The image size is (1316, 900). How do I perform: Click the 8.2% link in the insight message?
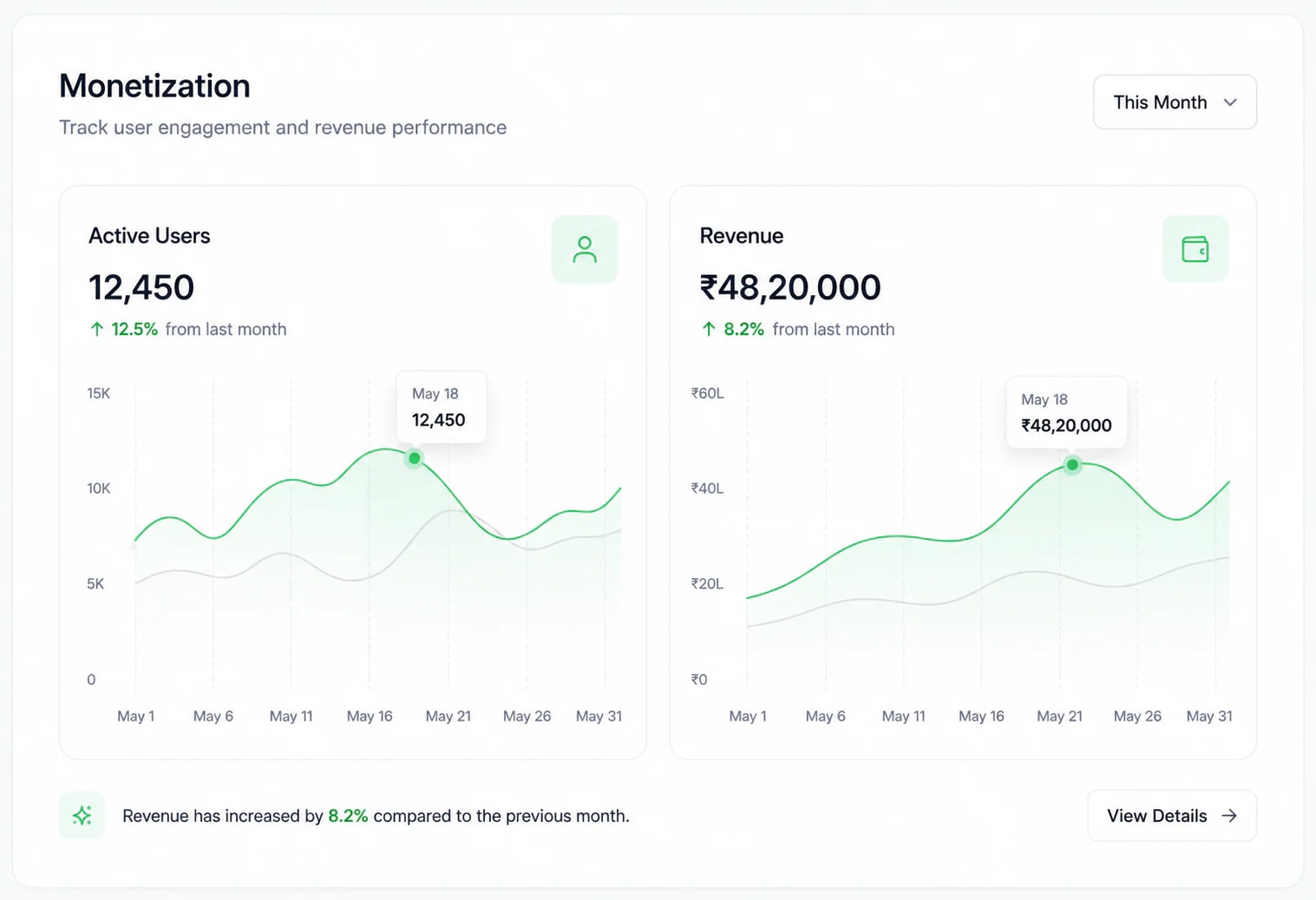coord(348,816)
